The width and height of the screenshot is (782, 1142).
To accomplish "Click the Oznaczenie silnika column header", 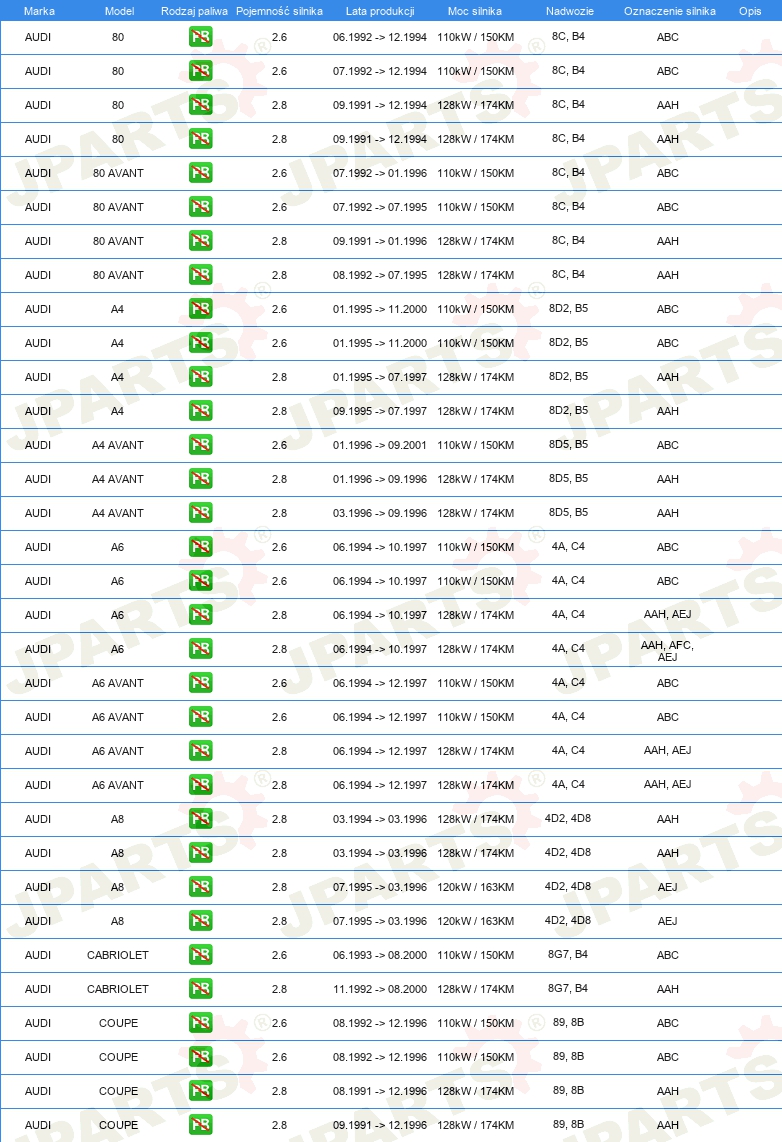I will pyautogui.click(x=670, y=11).
